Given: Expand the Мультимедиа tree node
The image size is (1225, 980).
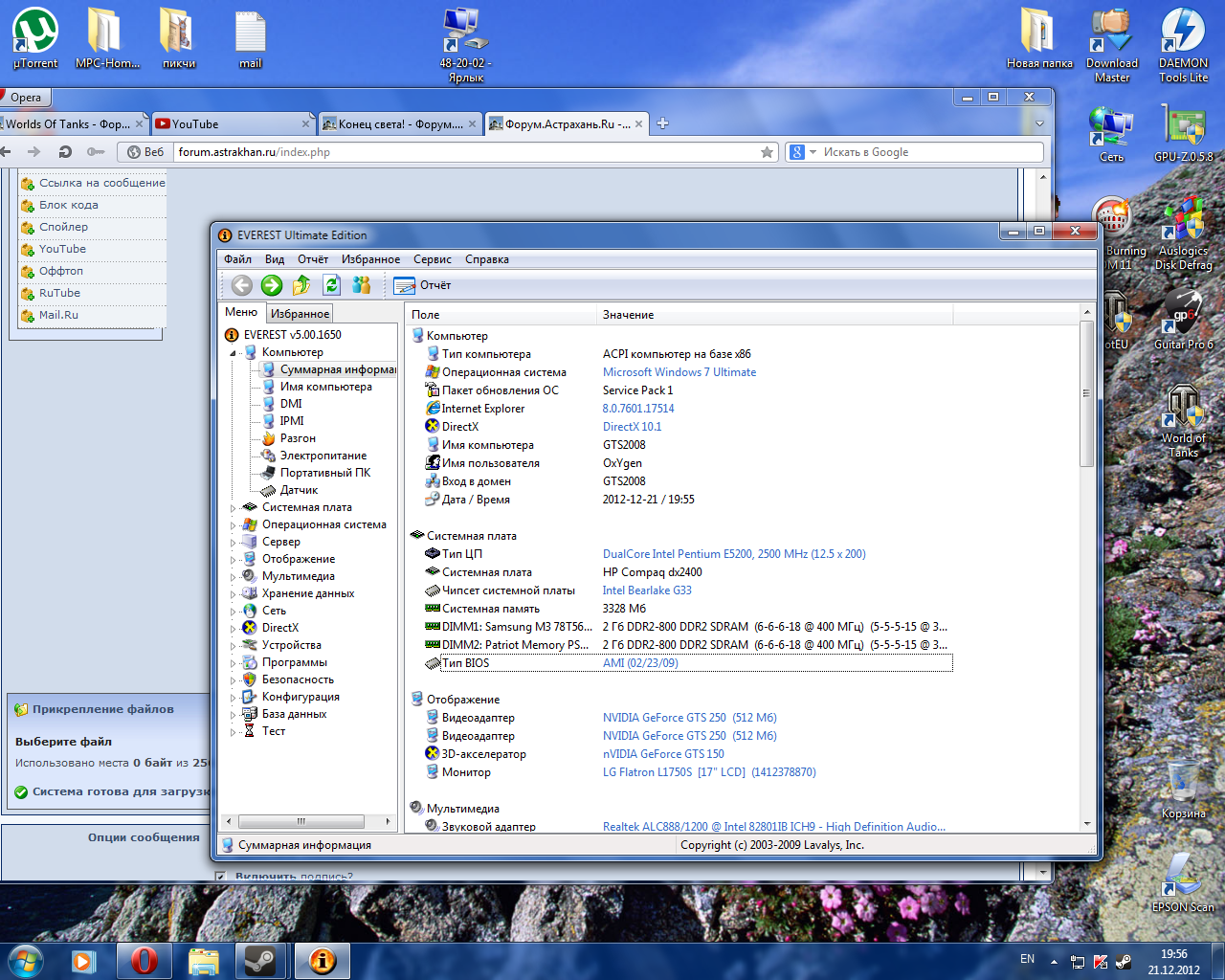Looking at the screenshot, I should 233,577.
